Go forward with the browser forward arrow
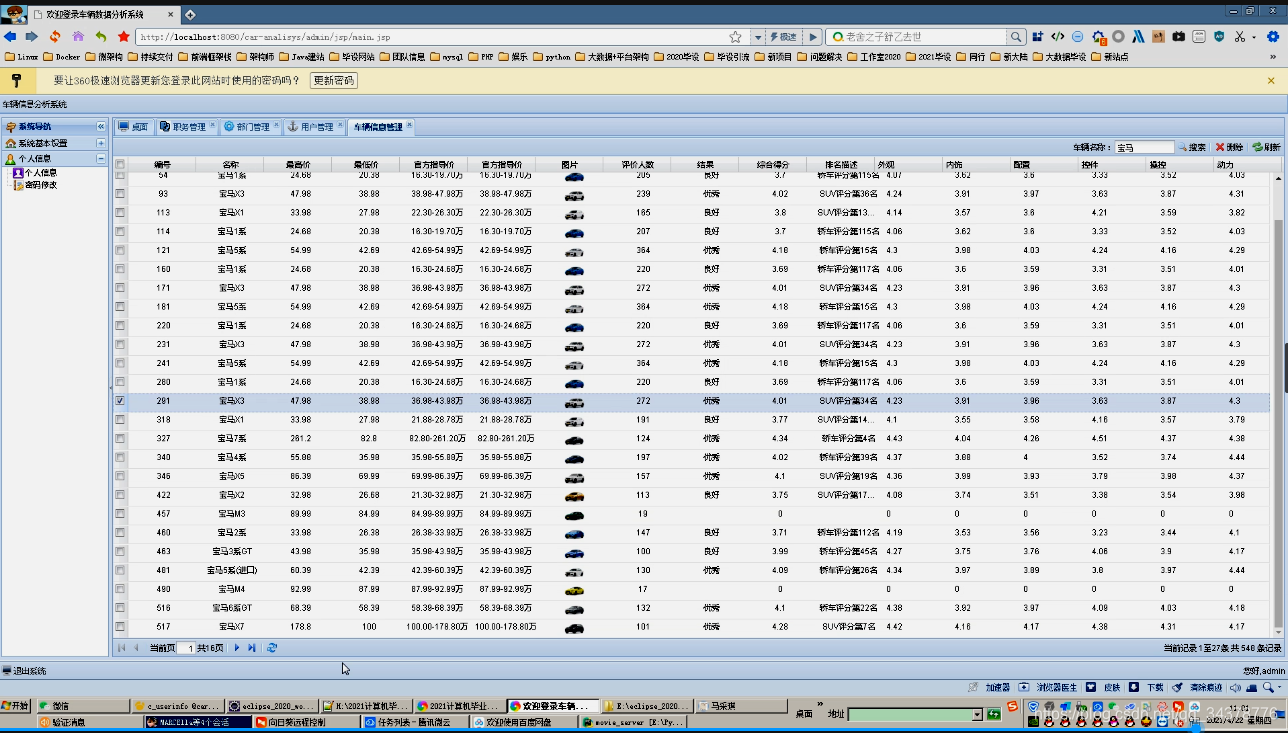The image size is (1288, 733). tap(32, 37)
